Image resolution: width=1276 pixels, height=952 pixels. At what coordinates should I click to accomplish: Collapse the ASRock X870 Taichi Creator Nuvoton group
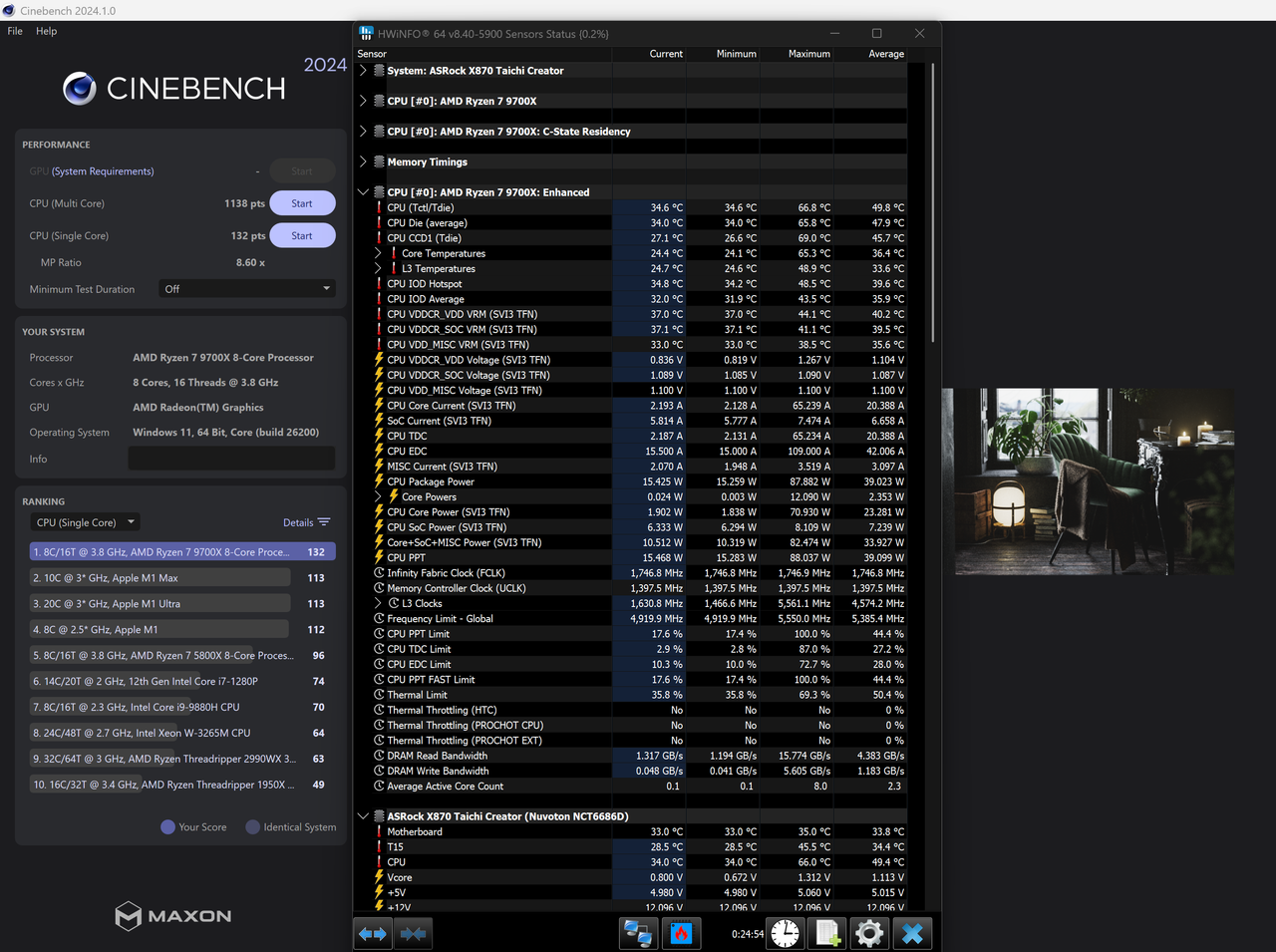[363, 816]
